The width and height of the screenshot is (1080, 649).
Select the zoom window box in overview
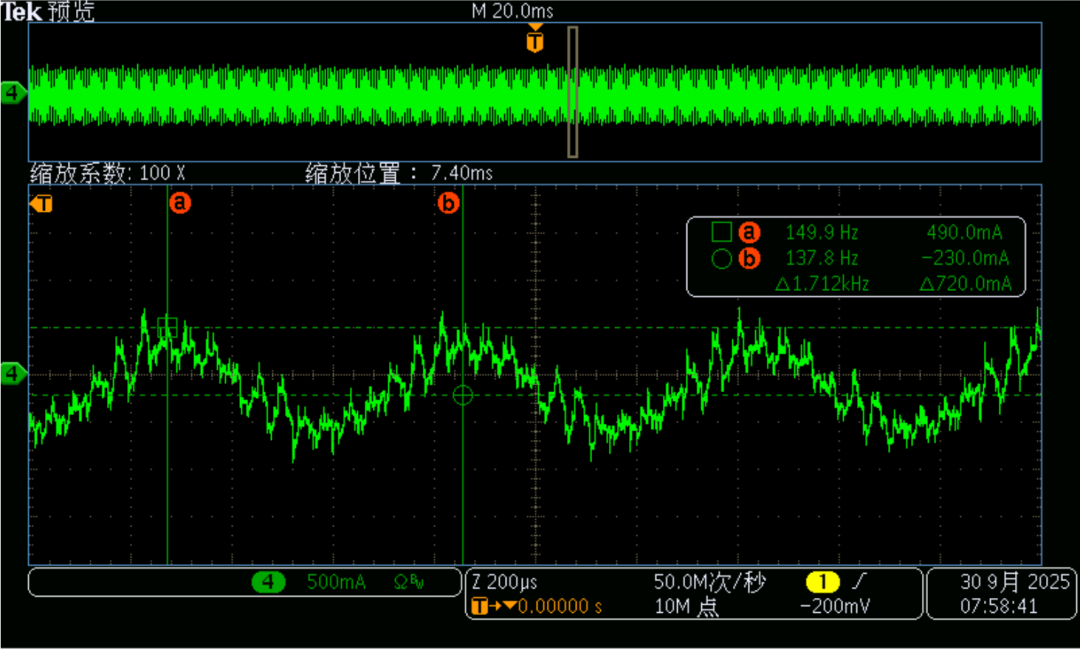tap(573, 92)
